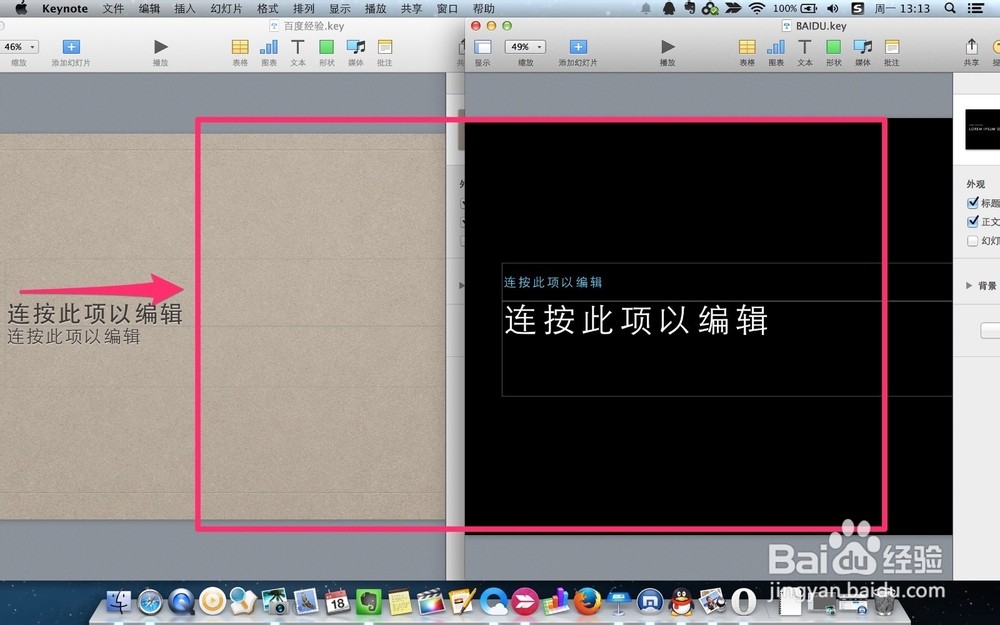Open Numbers bar chart icon in the Dock

pyautogui.click(x=556, y=601)
